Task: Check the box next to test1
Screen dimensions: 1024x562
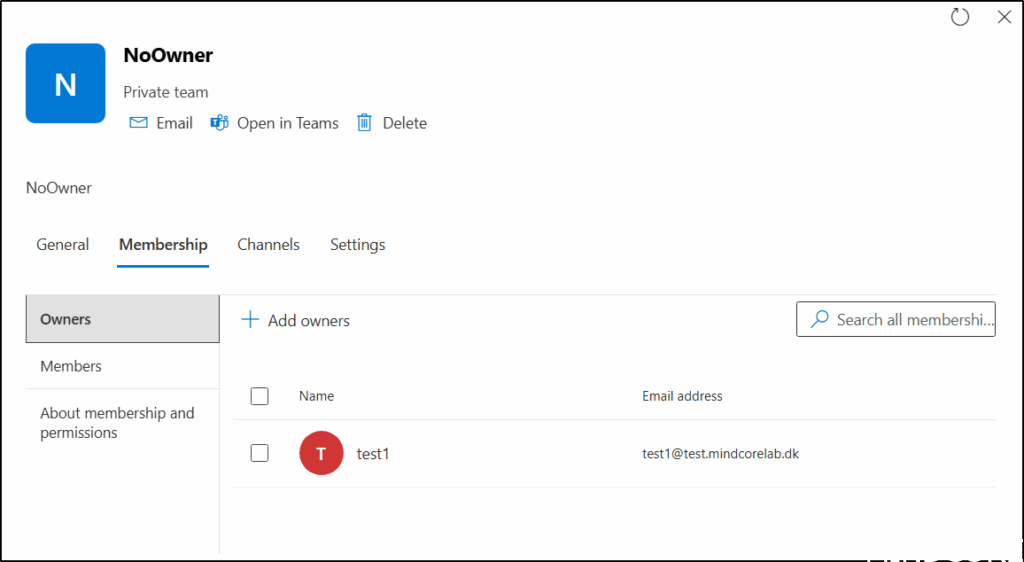Action: (260, 453)
